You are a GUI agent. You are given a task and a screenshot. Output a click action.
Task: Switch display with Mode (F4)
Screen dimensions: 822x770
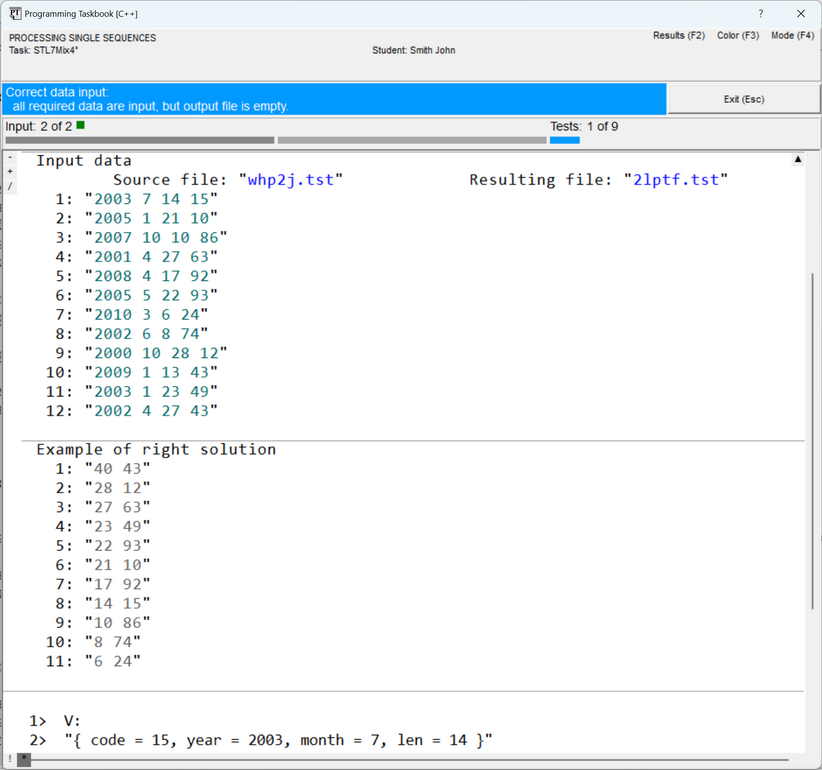pos(792,36)
